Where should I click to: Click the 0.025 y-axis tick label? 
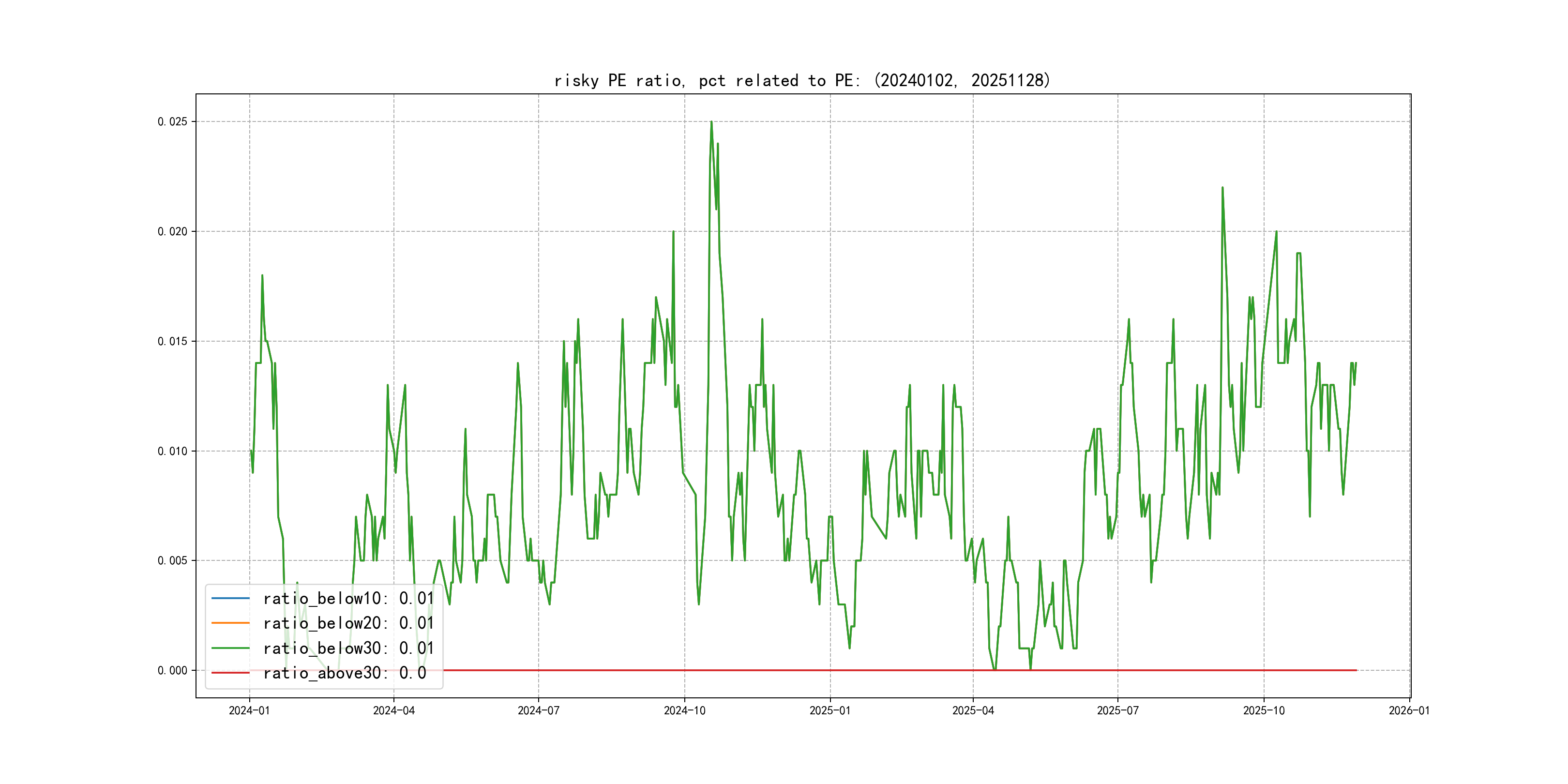[x=172, y=122]
